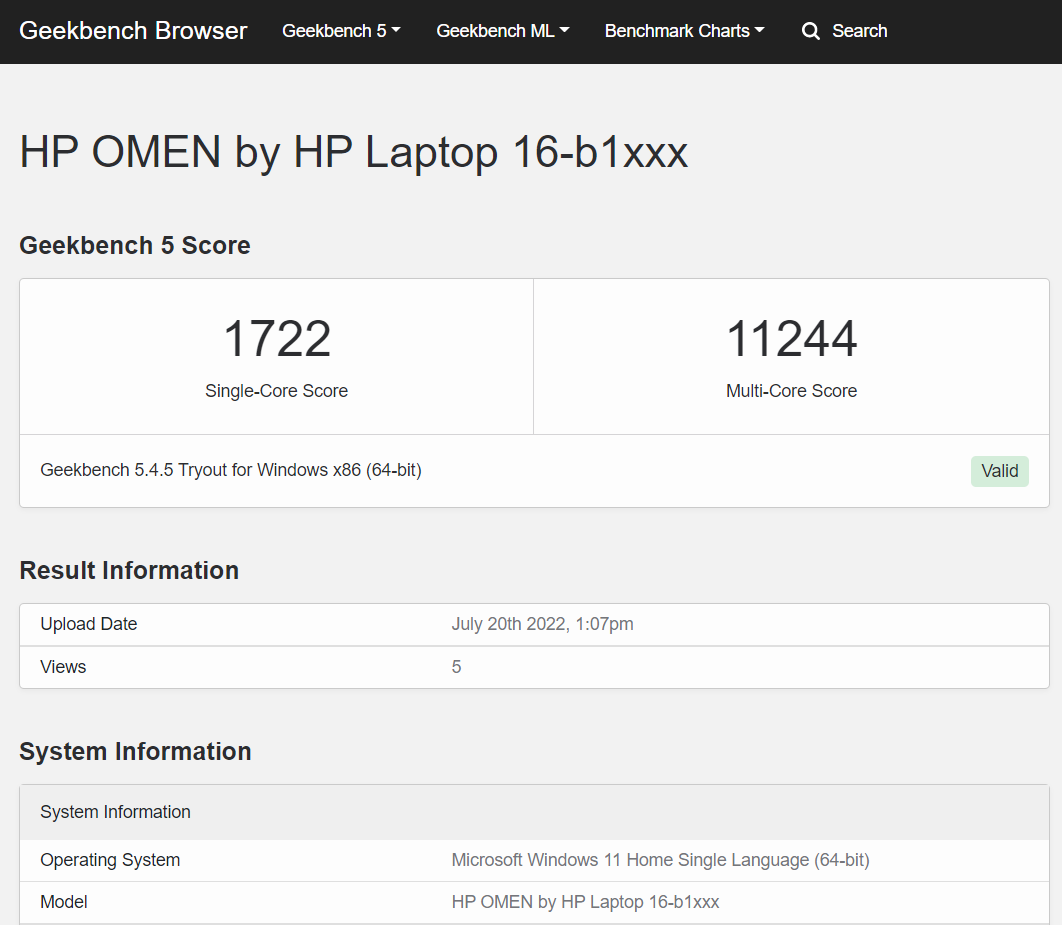Click the Geekbench 5.4.5 Tryout version text

231,470
